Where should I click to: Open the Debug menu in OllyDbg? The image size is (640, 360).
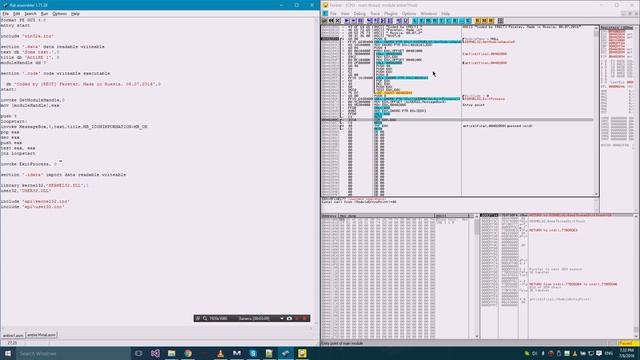coord(360,14)
